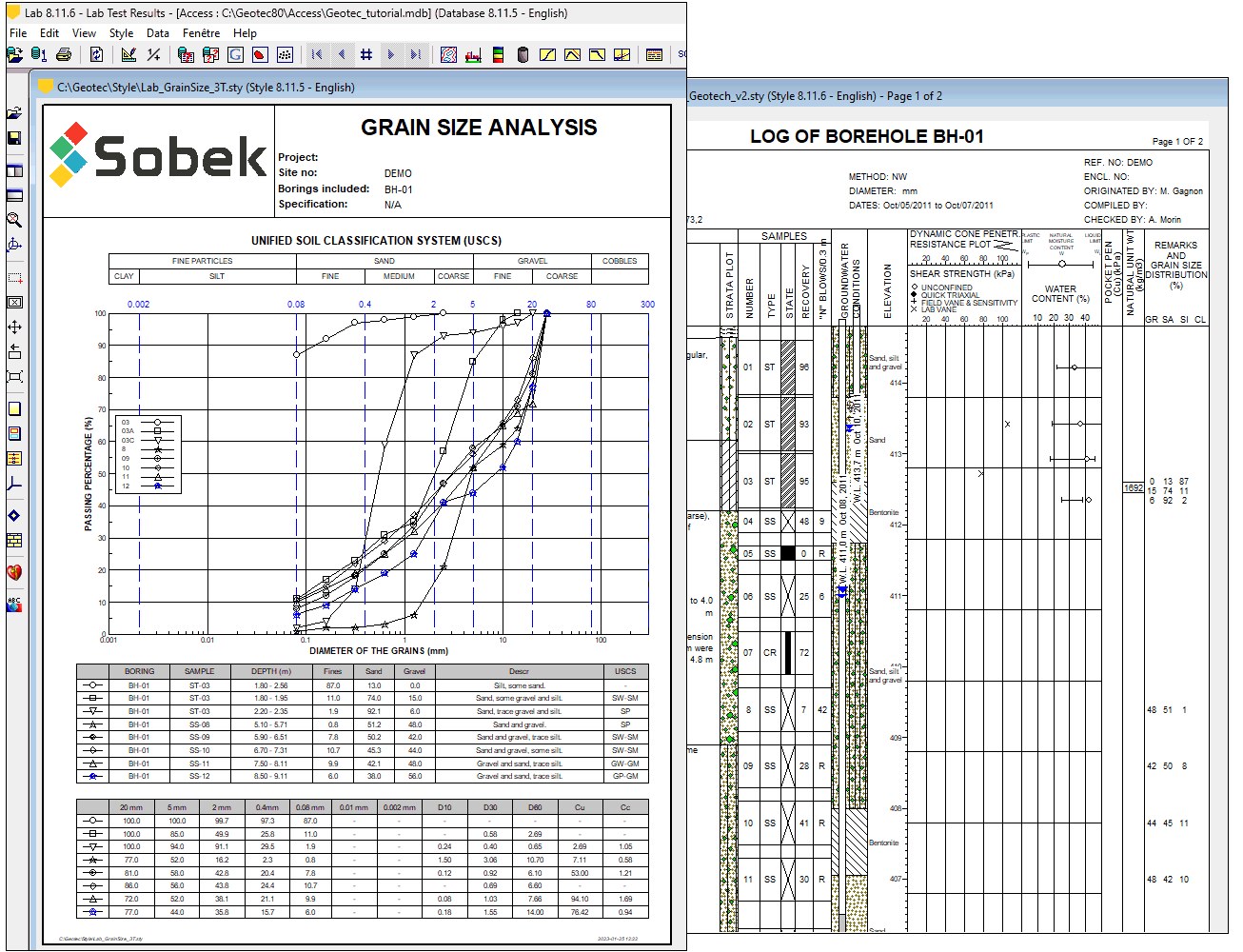Click the Help menu
Image resolution: width=1243 pixels, height=952 pixels.
(x=245, y=32)
